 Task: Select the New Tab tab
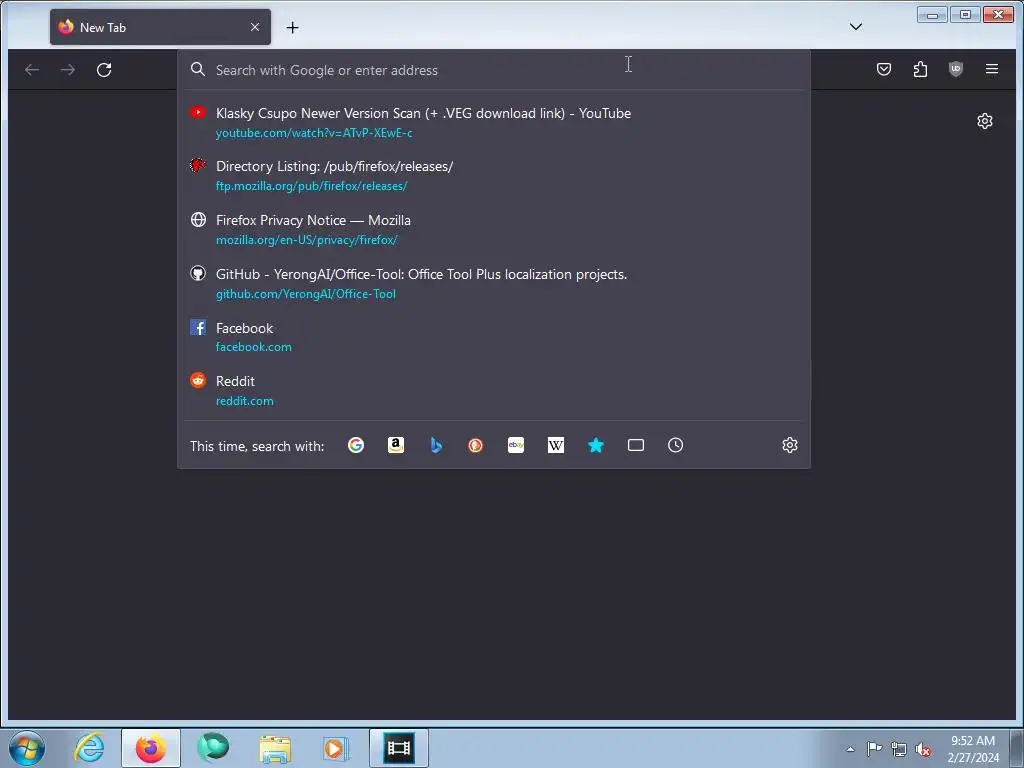click(160, 27)
